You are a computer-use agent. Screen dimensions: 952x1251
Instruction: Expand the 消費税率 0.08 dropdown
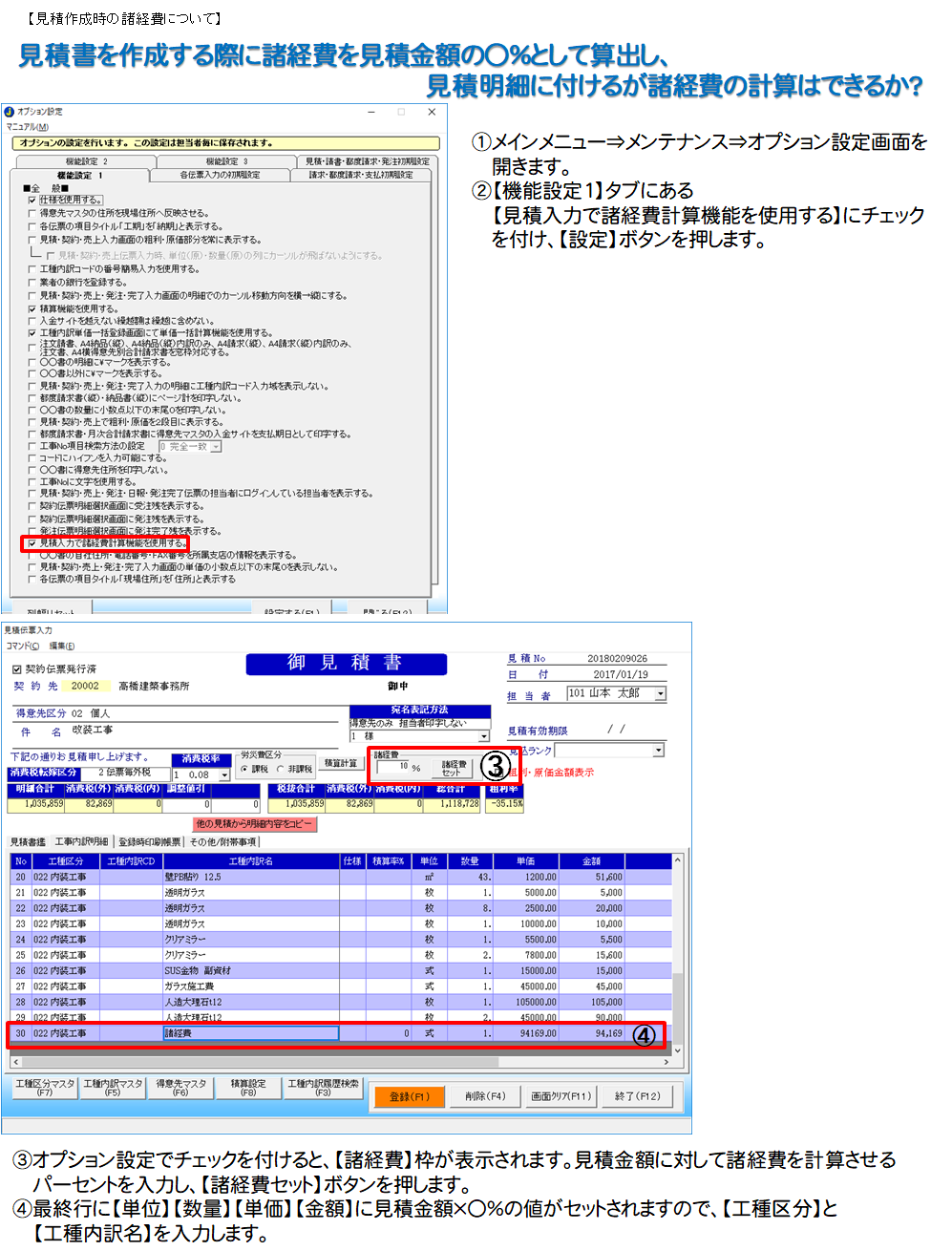pos(225,775)
